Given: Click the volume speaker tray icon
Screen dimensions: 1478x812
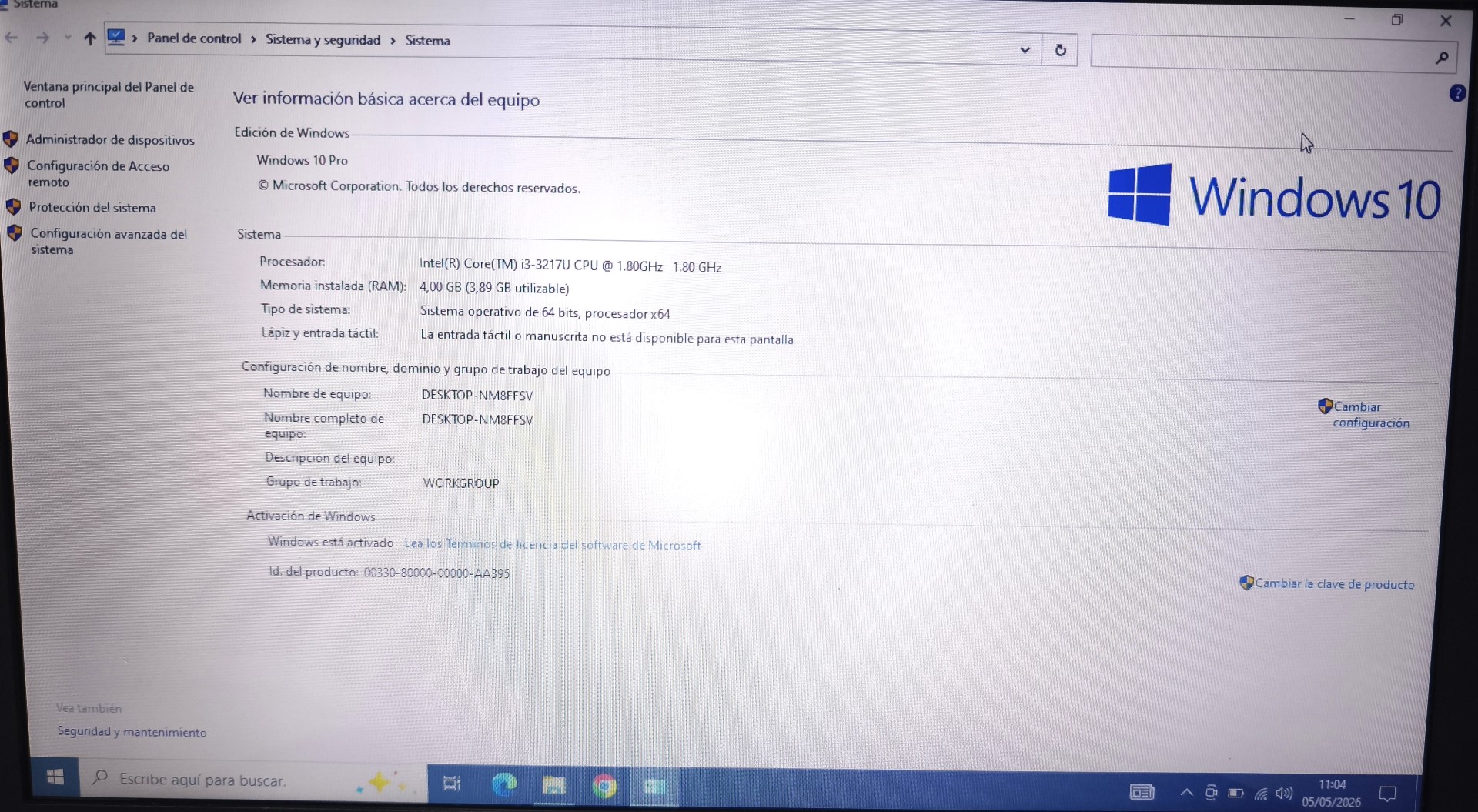Looking at the screenshot, I should tap(1284, 794).
